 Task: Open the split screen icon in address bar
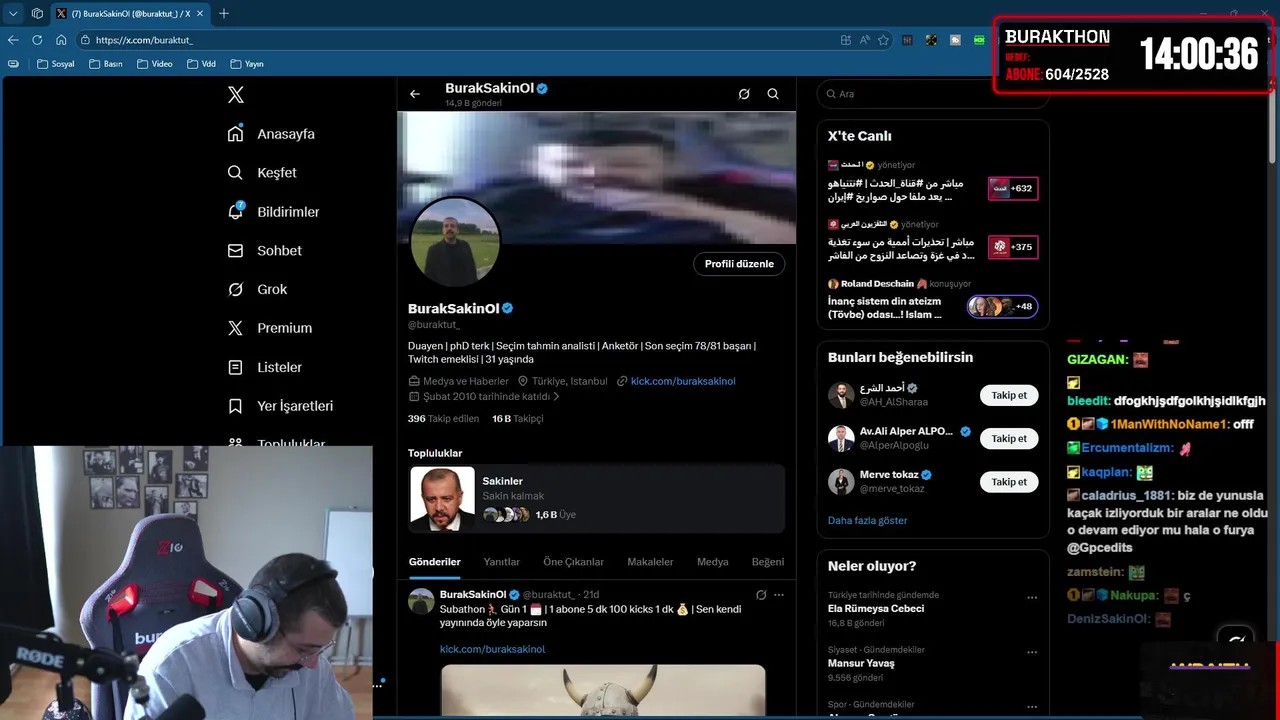point(845,40)
